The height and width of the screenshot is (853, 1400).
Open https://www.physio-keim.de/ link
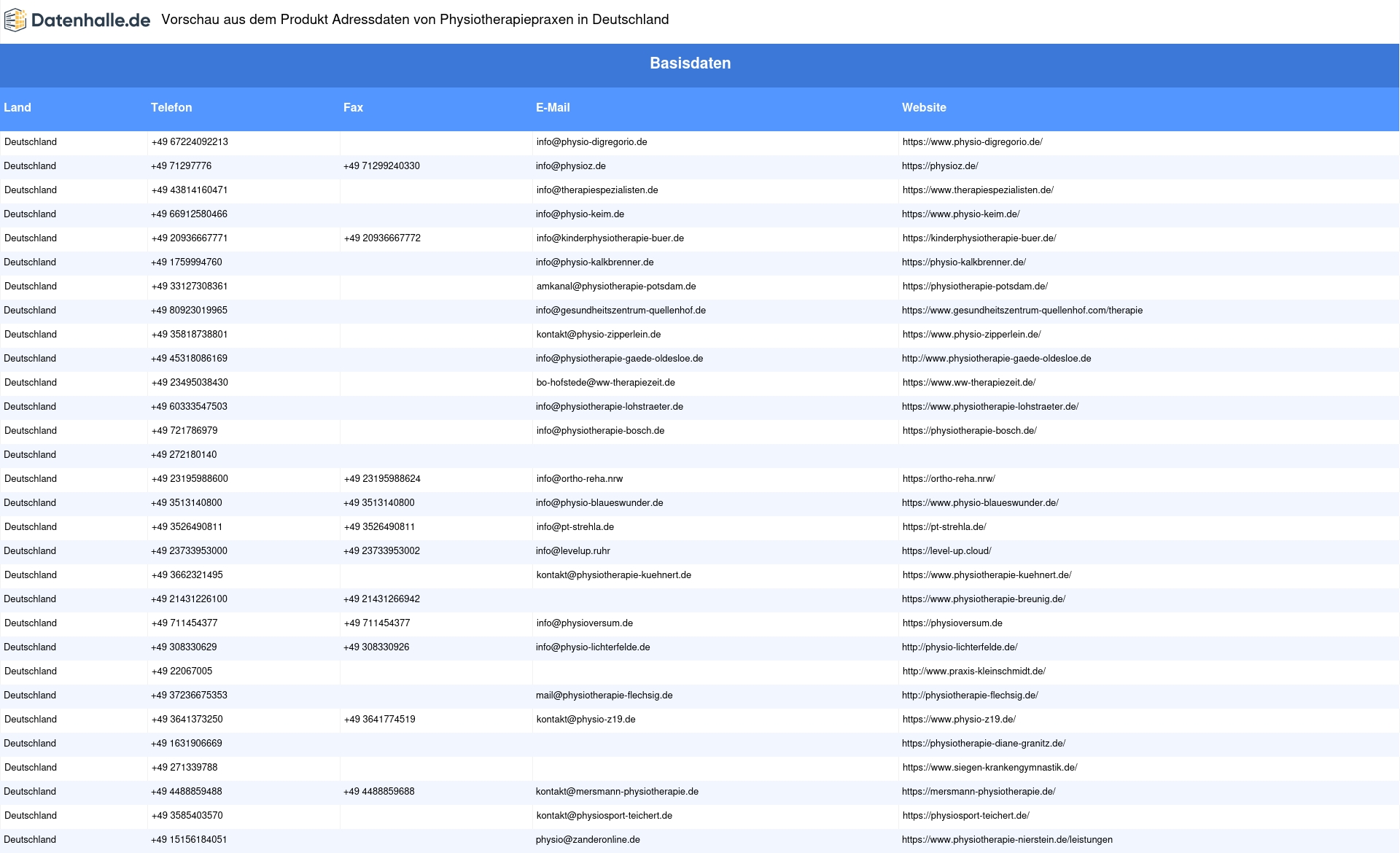point(961,214)
